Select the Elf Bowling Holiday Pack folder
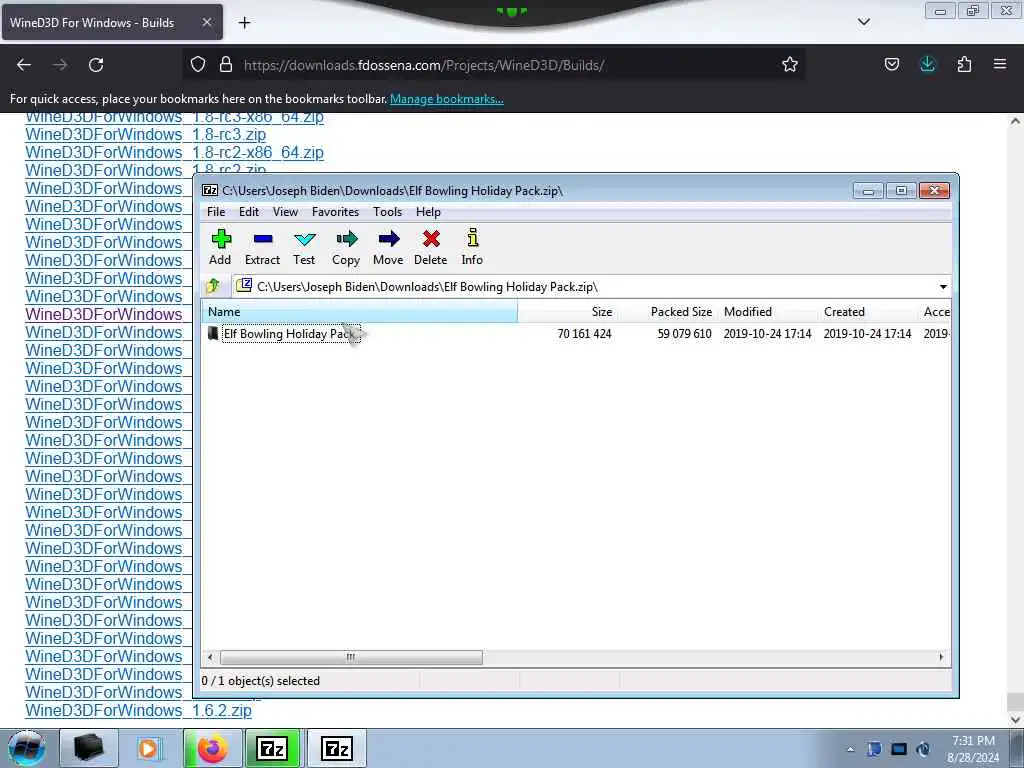Viewport: 1024px width, 768px height. coord(291,334)
